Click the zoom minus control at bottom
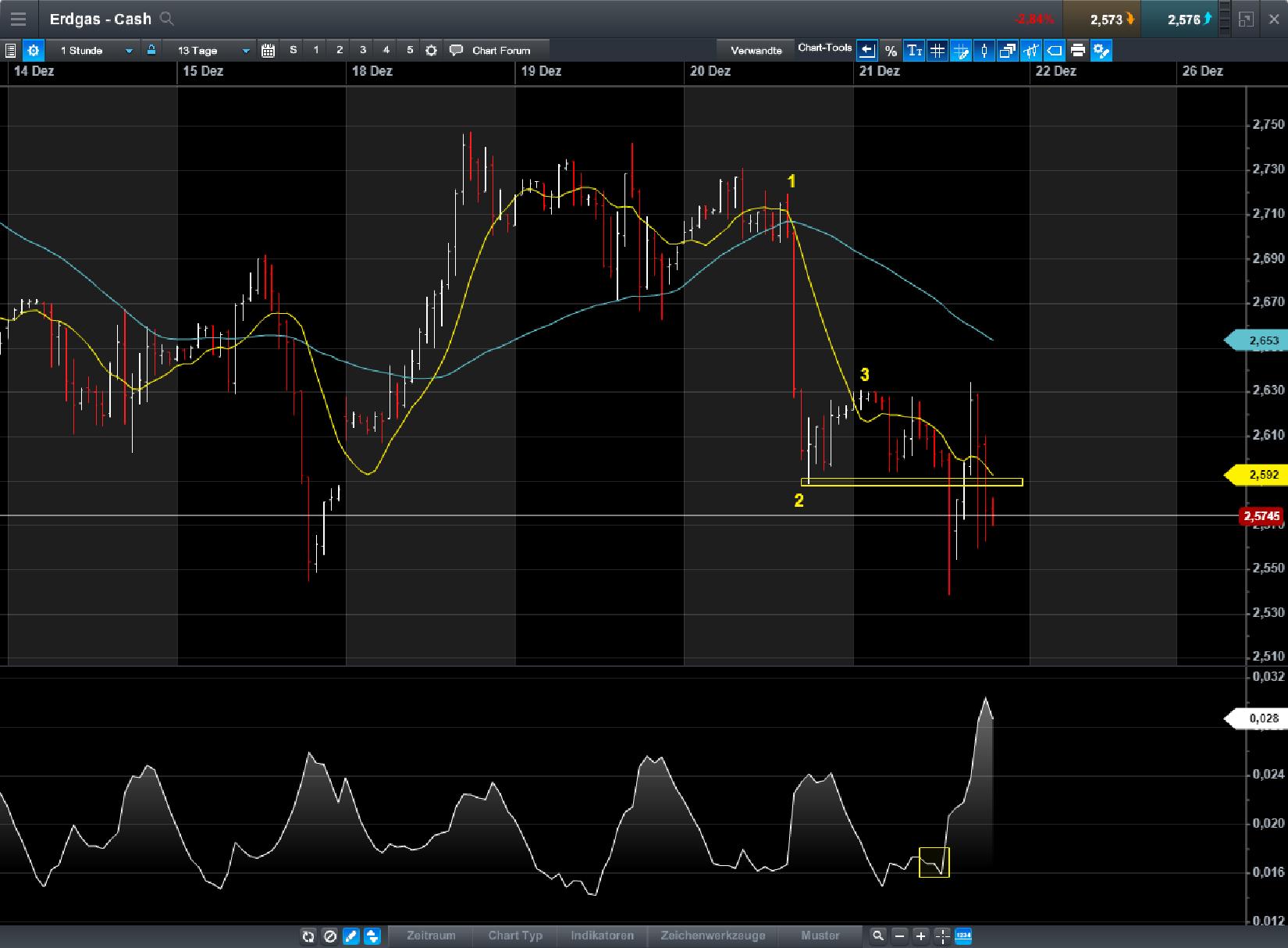Screen dimensions: 1288x948 click(x=899, y=935)
